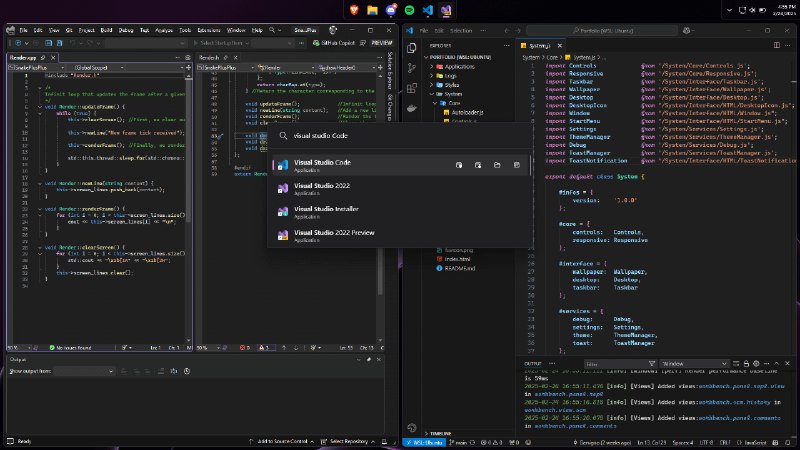Open VS Code Copilot chat icon in title bar
The image size is (800, 450).
687,31
